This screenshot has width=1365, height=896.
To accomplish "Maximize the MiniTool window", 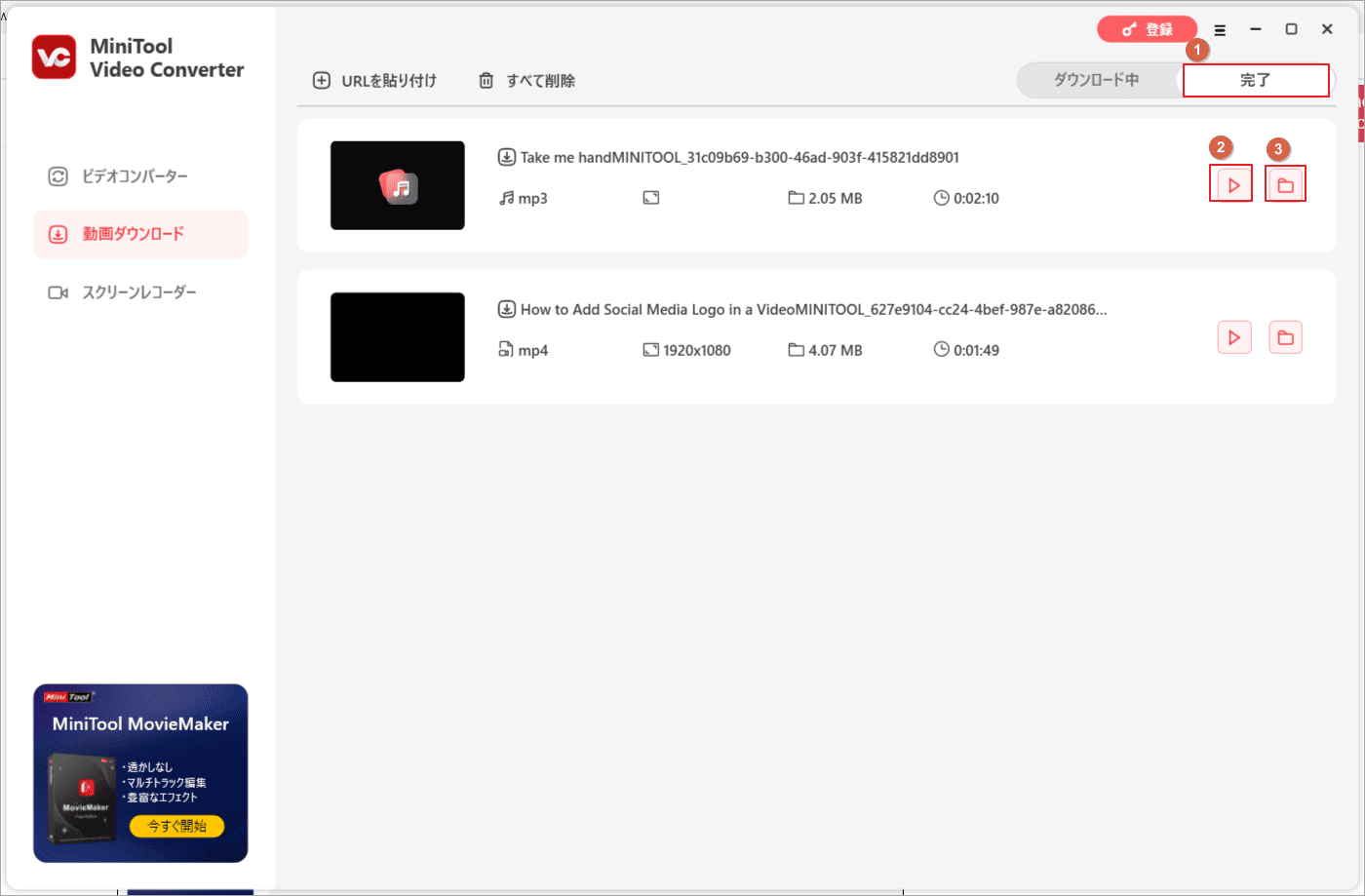I will pos(1291,29).
